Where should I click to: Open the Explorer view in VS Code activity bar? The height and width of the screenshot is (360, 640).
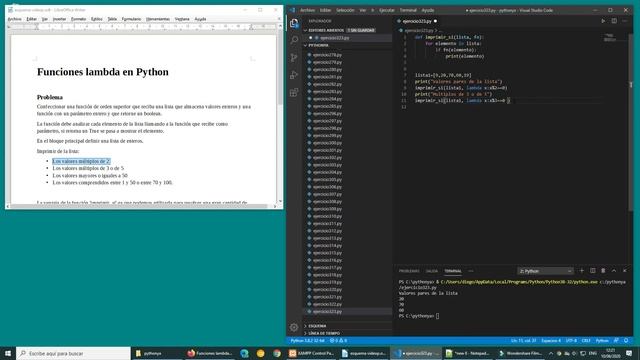pos(294,23)
